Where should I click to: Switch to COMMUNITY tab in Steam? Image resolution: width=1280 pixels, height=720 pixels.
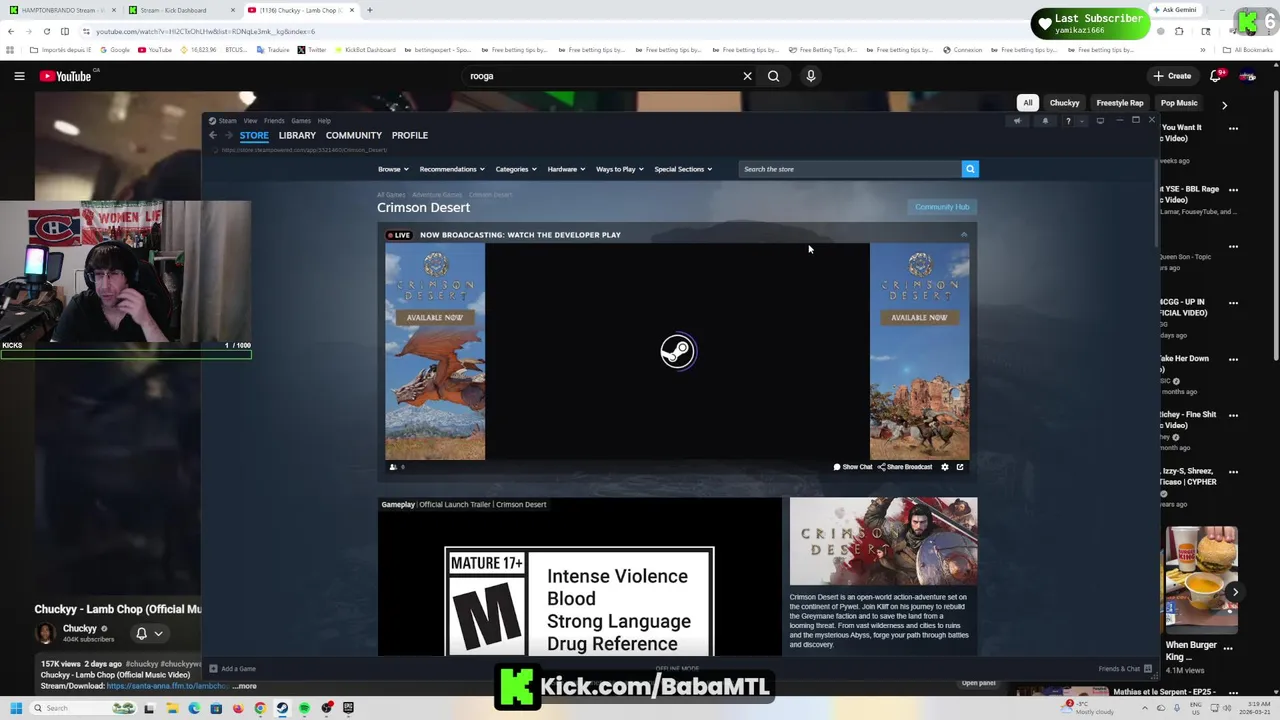(x=354, y=135)
